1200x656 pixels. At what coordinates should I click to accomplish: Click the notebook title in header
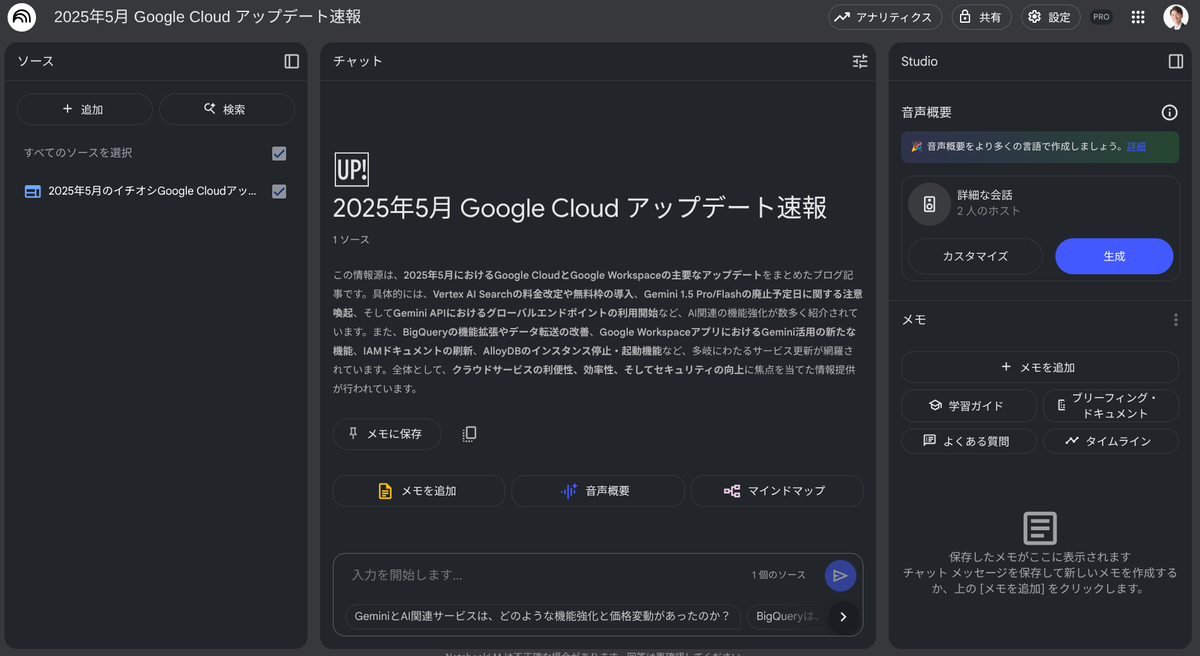(x=207, y=17)
